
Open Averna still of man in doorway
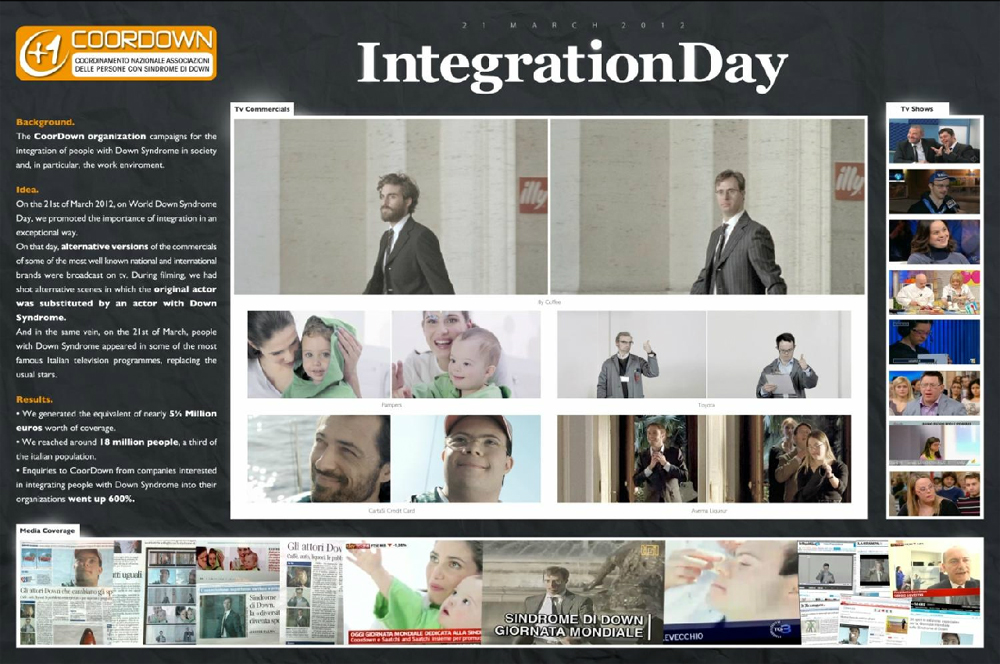tap(631, 459)
